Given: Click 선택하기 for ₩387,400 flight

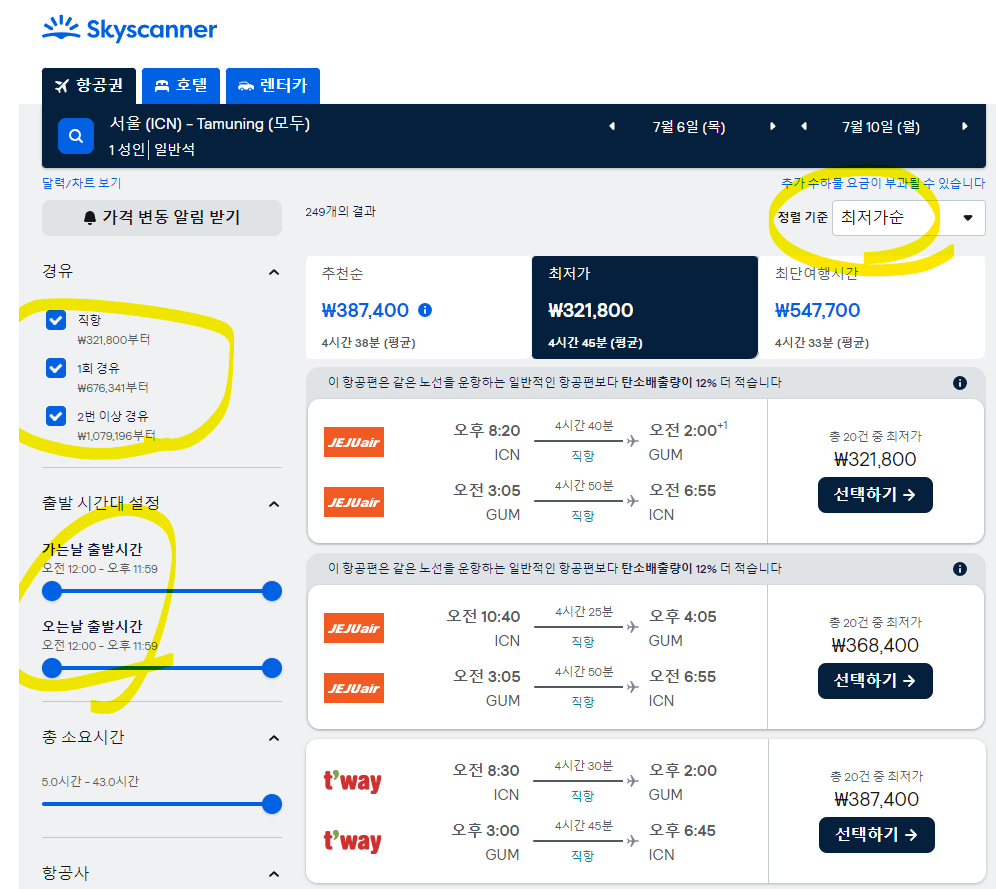Looking at the screenshot, I should (x=876, y=834).
